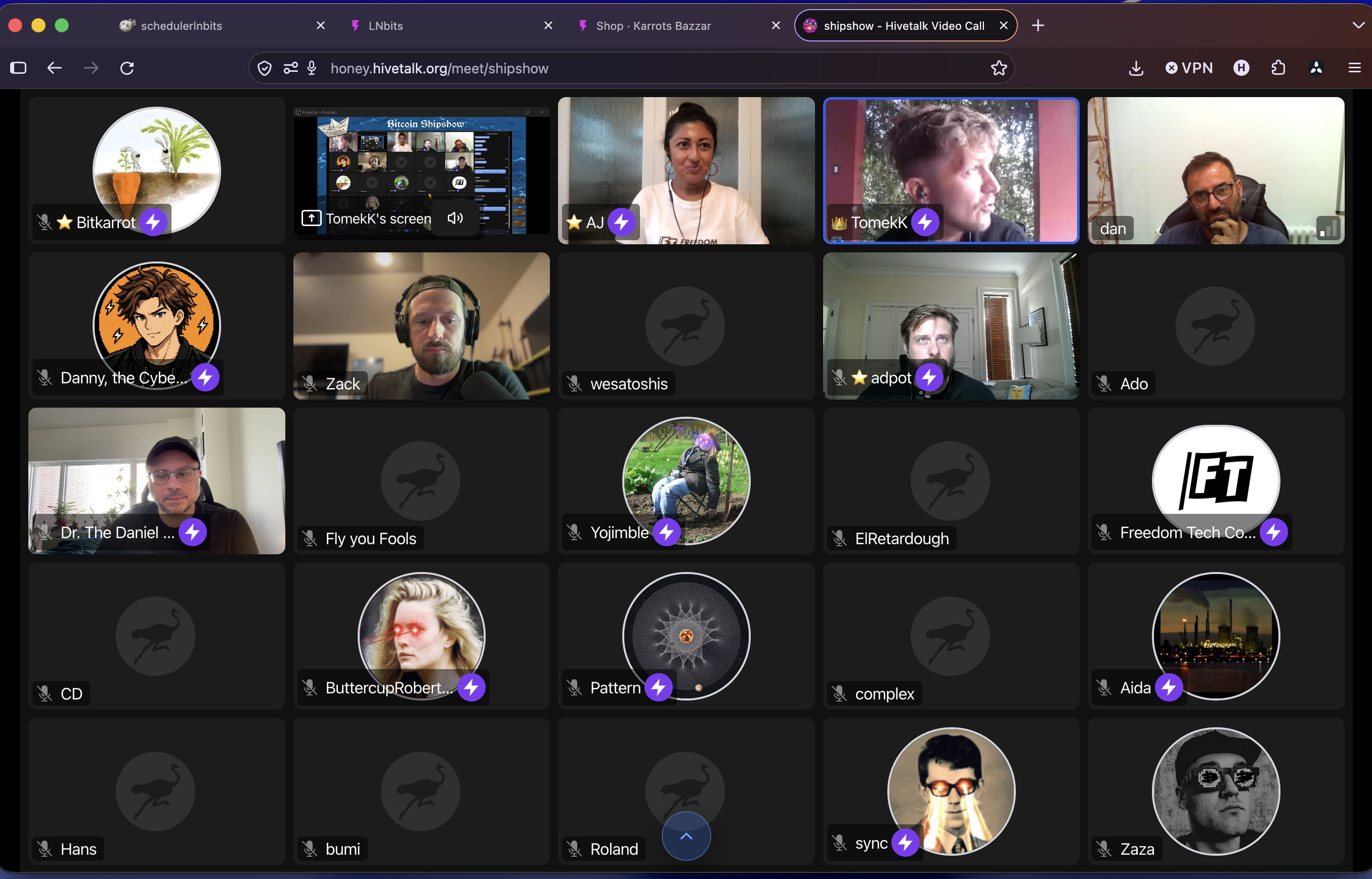
Task: Open a new browser tab
Action: click(1038, 26)
